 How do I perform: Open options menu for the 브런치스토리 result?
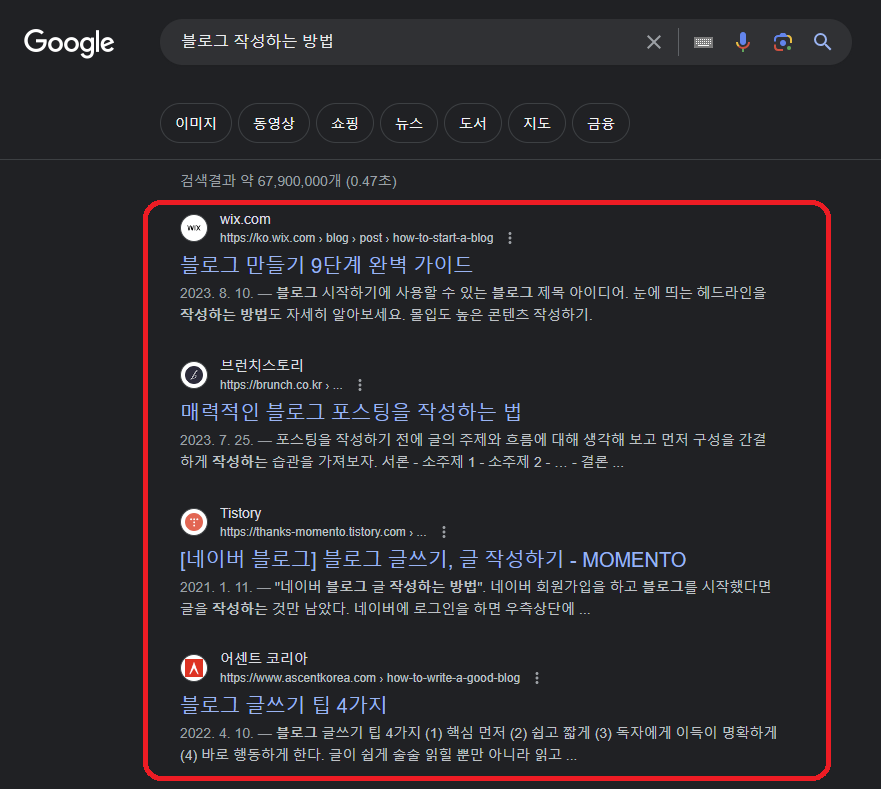pos(359,384)
